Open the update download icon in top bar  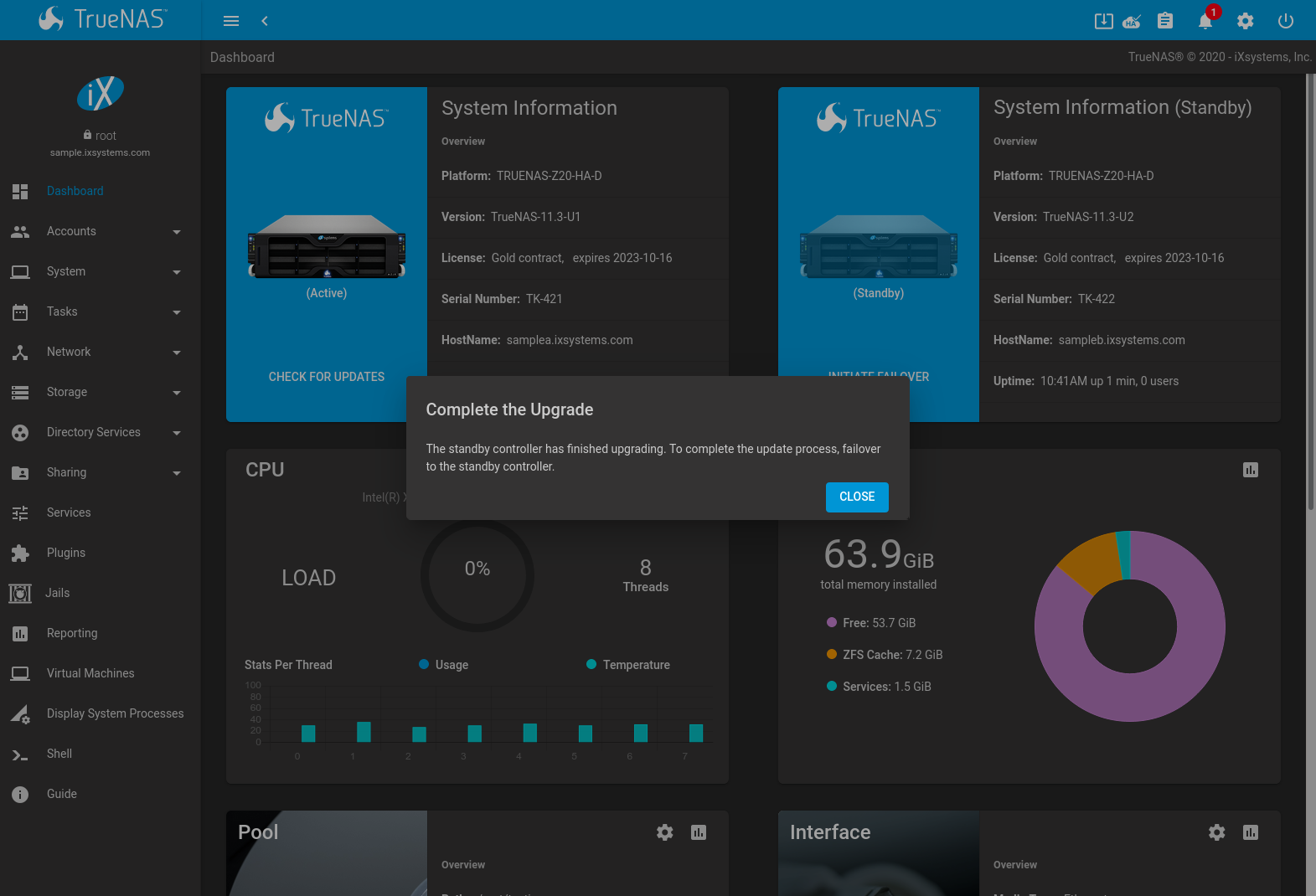click(x=1104, y=21)
